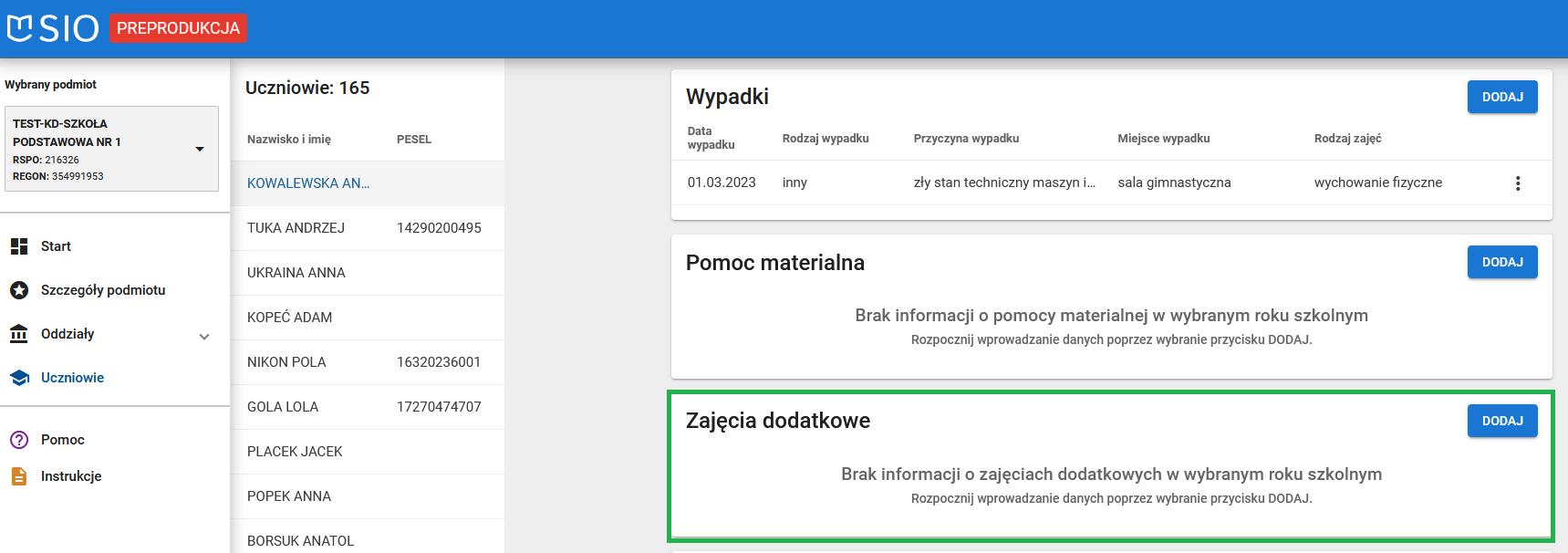Open three-dot menu for accident row
The image size is (1568, 553).
pyautogui.click(x=1518, y=183)
